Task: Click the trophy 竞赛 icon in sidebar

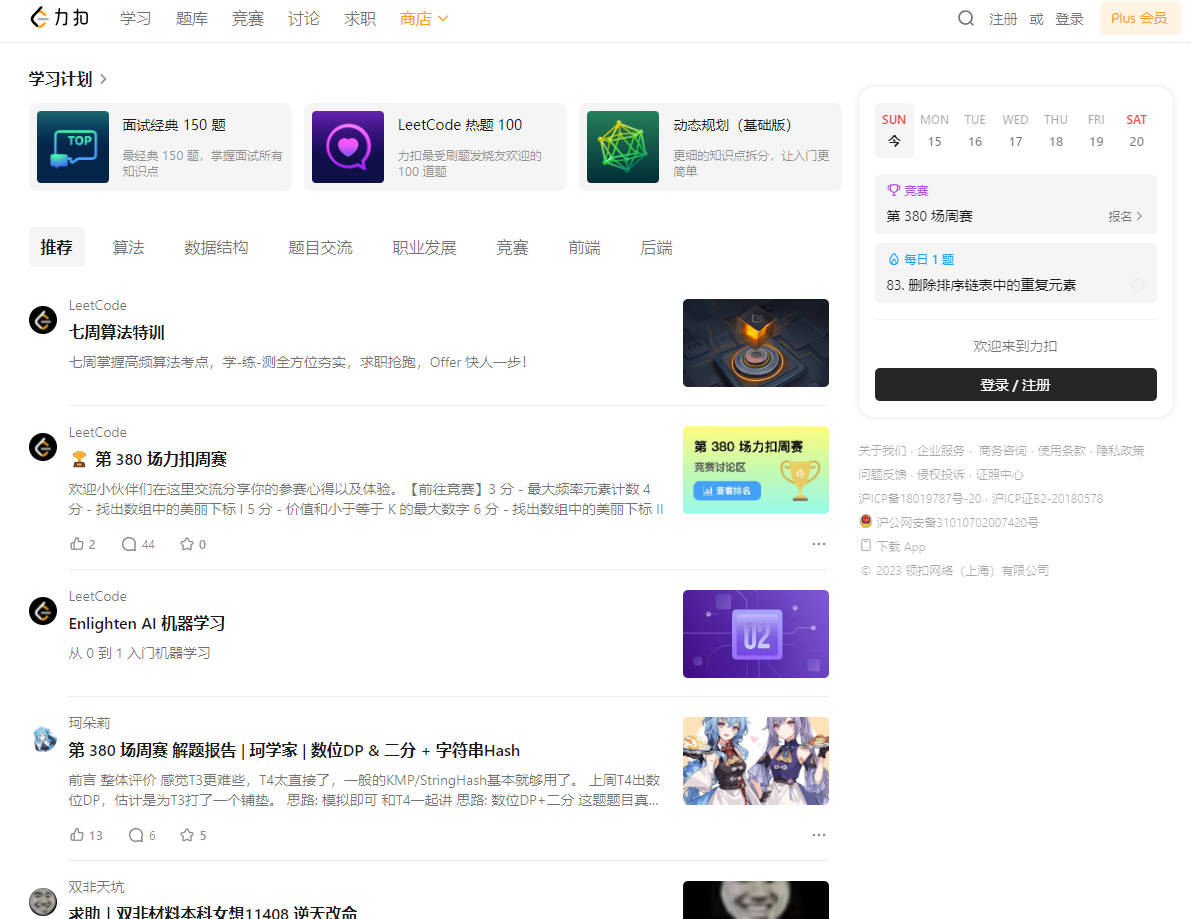Action: point(893,190)
